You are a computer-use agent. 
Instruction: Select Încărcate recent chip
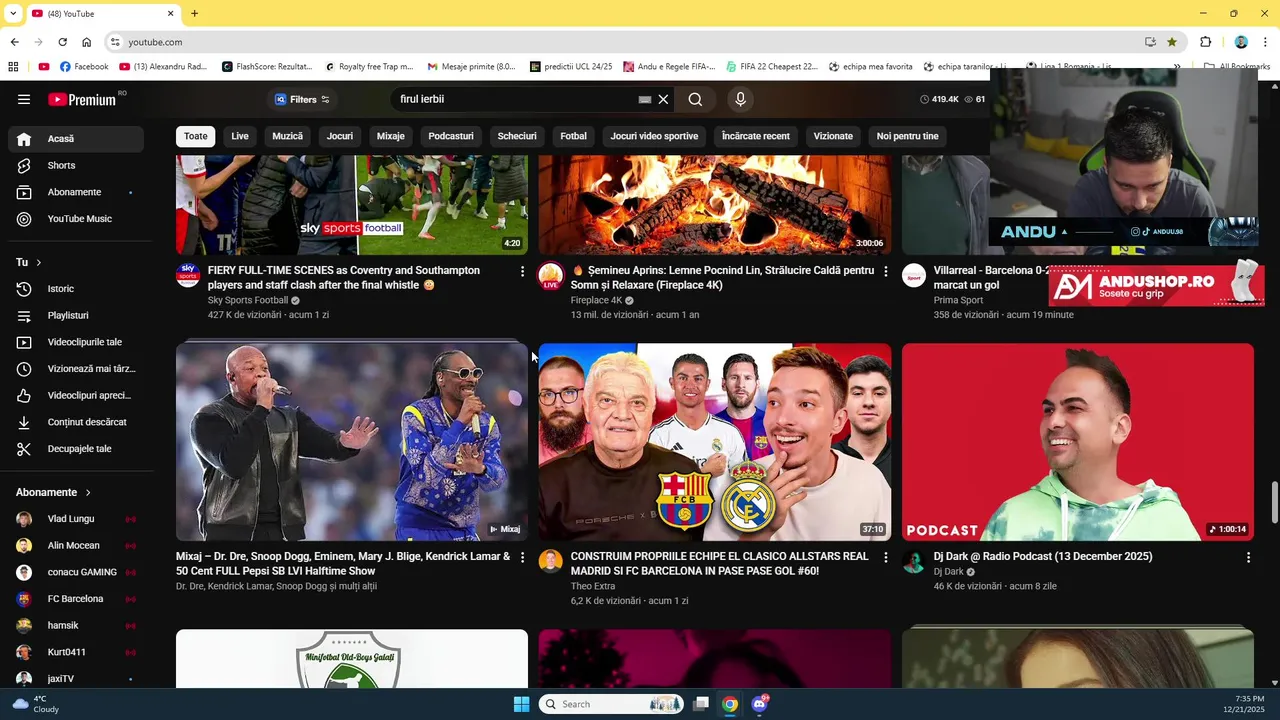[756, 136]
